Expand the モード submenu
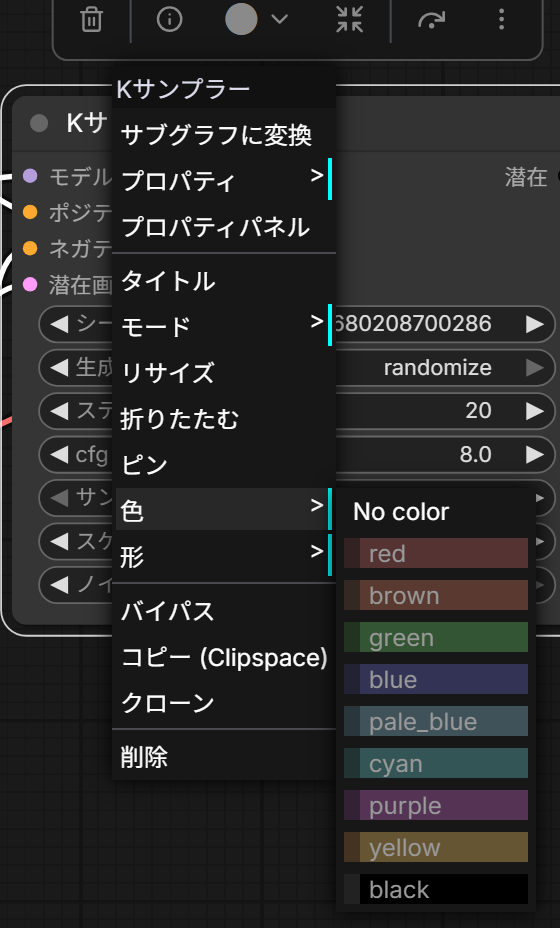 (224, 326)
